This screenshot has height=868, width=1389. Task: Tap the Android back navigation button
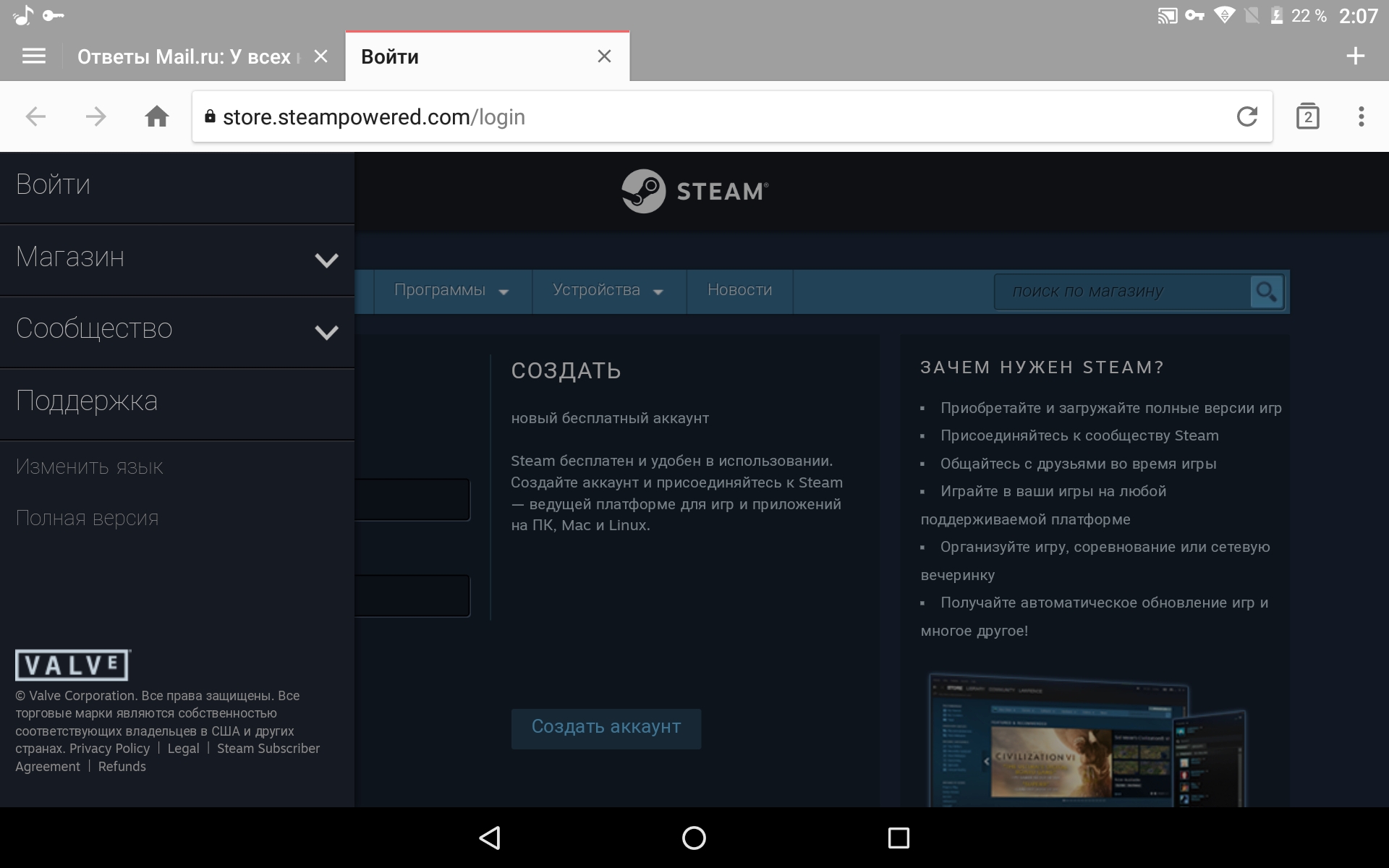490,838
